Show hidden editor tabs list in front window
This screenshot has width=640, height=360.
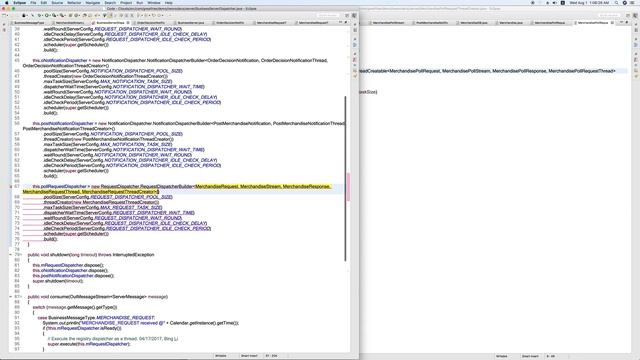(x=340, y=22)
